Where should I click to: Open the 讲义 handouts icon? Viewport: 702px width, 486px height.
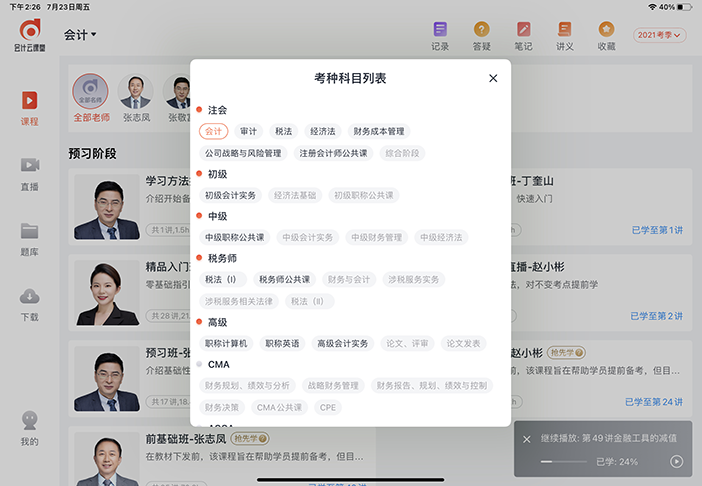coord(565,35)
